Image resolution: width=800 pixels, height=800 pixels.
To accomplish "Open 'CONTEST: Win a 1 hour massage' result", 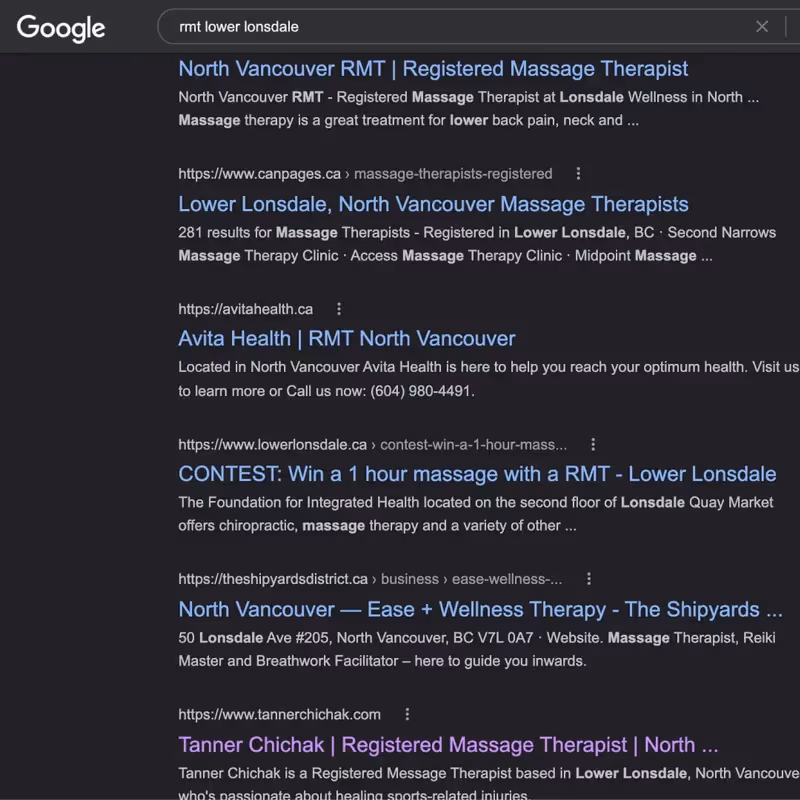I will pyautogui.click(x=477, y=474).
